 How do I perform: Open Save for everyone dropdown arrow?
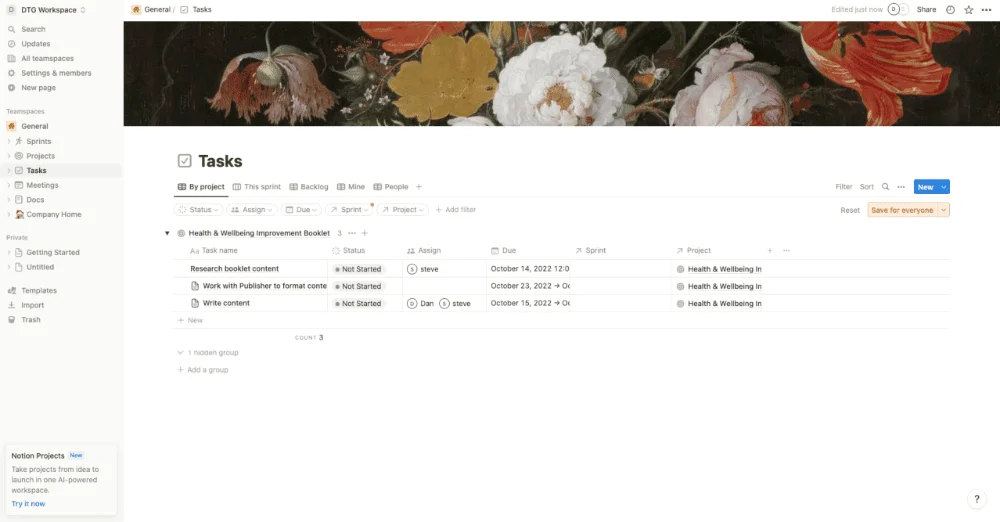point(943,210)
